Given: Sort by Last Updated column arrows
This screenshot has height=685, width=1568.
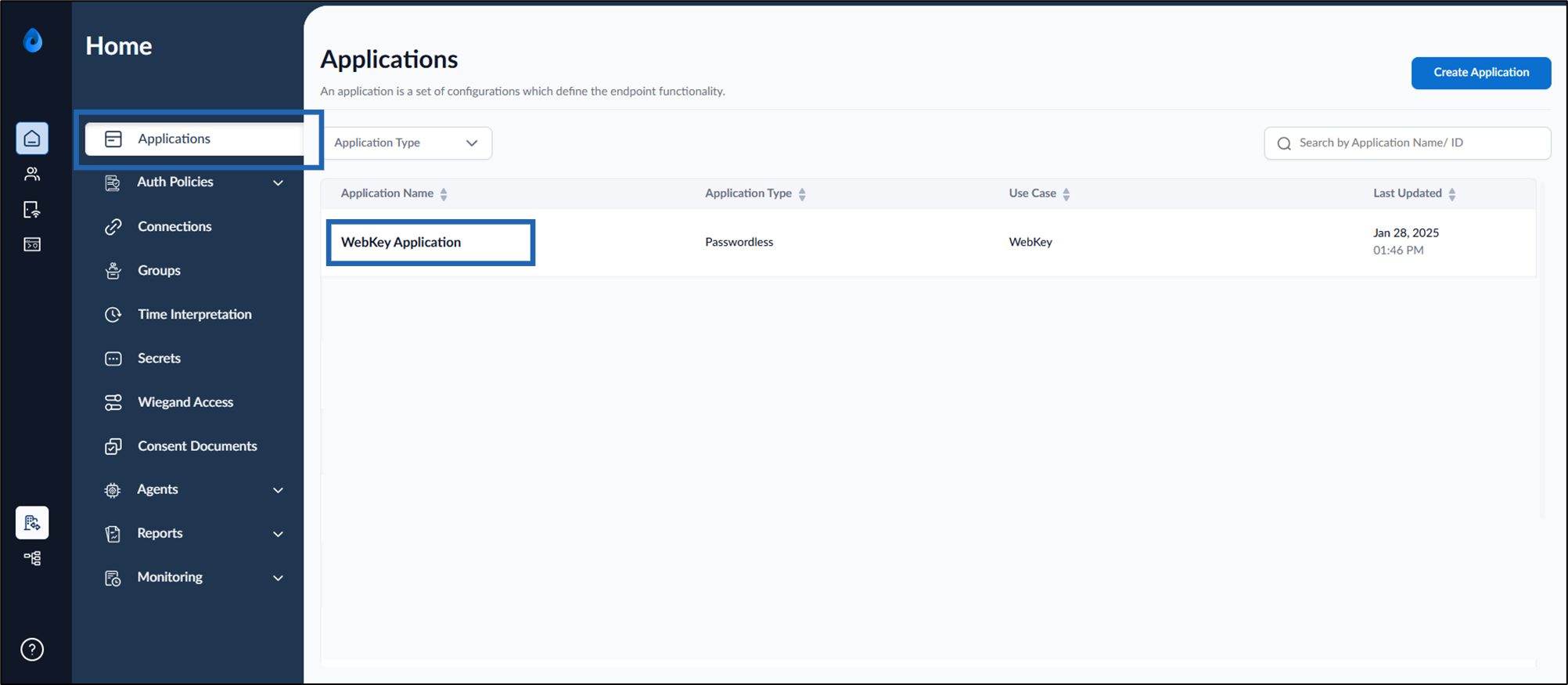Looking at the screenshot, I should click(1452, 194).
